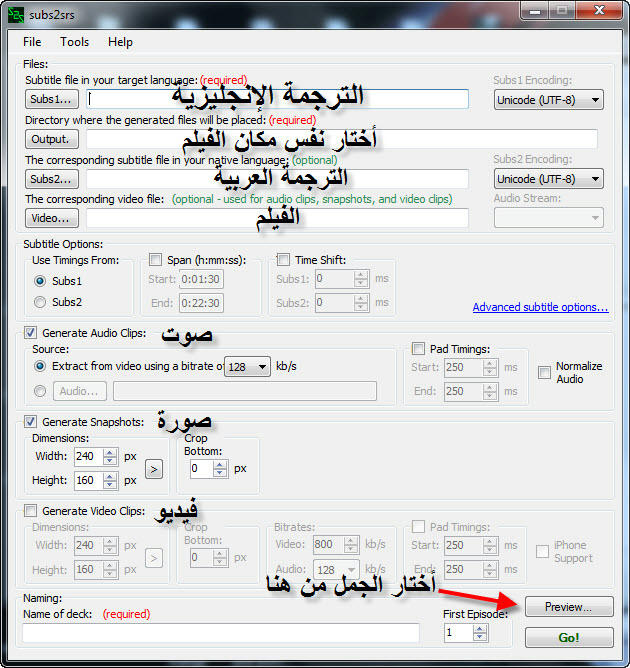The height and width of the screenshot is (668, 630).
Task: Click snapshot Crop Bottom value field
Action: [x=201, y=469]
